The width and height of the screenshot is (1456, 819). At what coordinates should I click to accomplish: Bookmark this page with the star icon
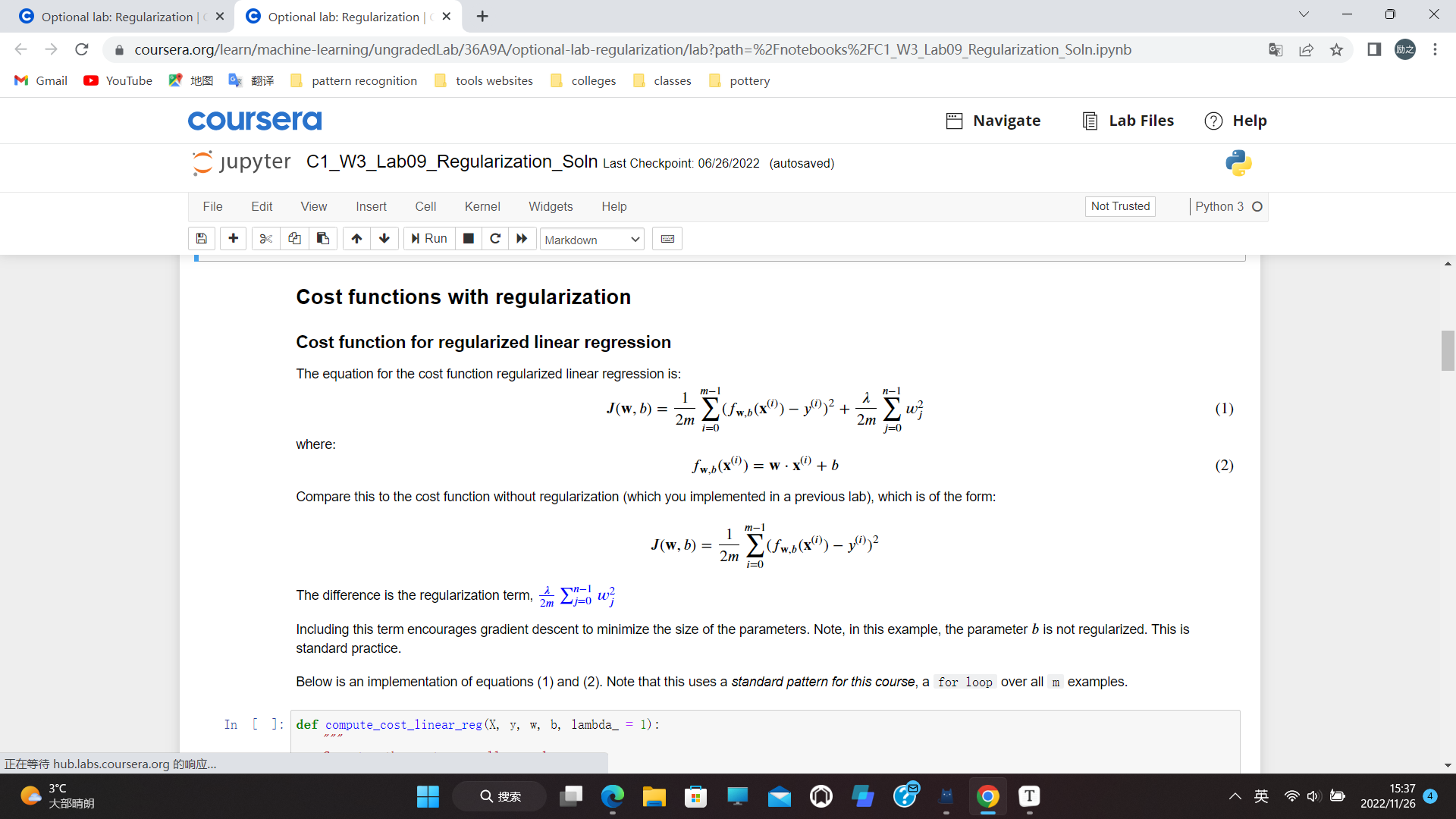tap(1337, 49)
